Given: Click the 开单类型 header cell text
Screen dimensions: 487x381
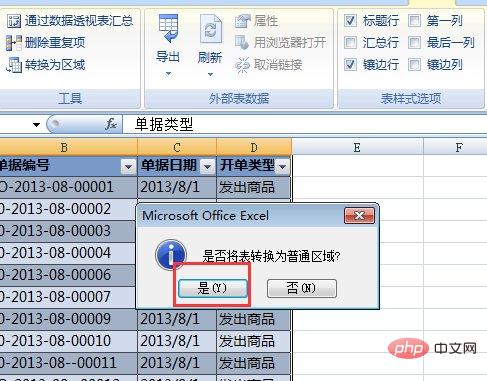Looking at the screenshot, I should coord(247,165).
